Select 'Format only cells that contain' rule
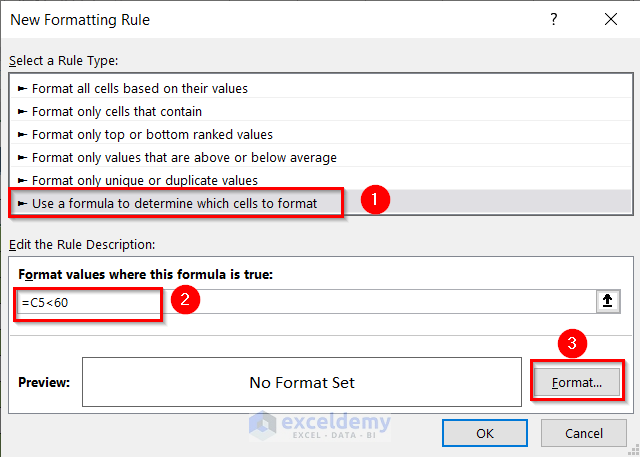 pos(117,111)
